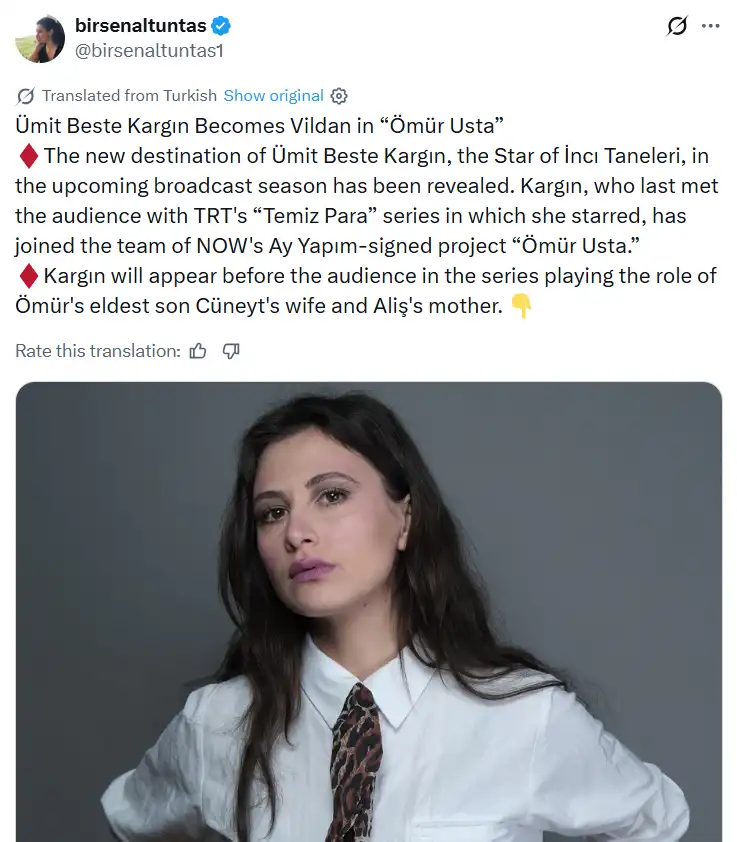
Task: Open the attached photo of Ümit Beste Kargın
Action: 368,612
